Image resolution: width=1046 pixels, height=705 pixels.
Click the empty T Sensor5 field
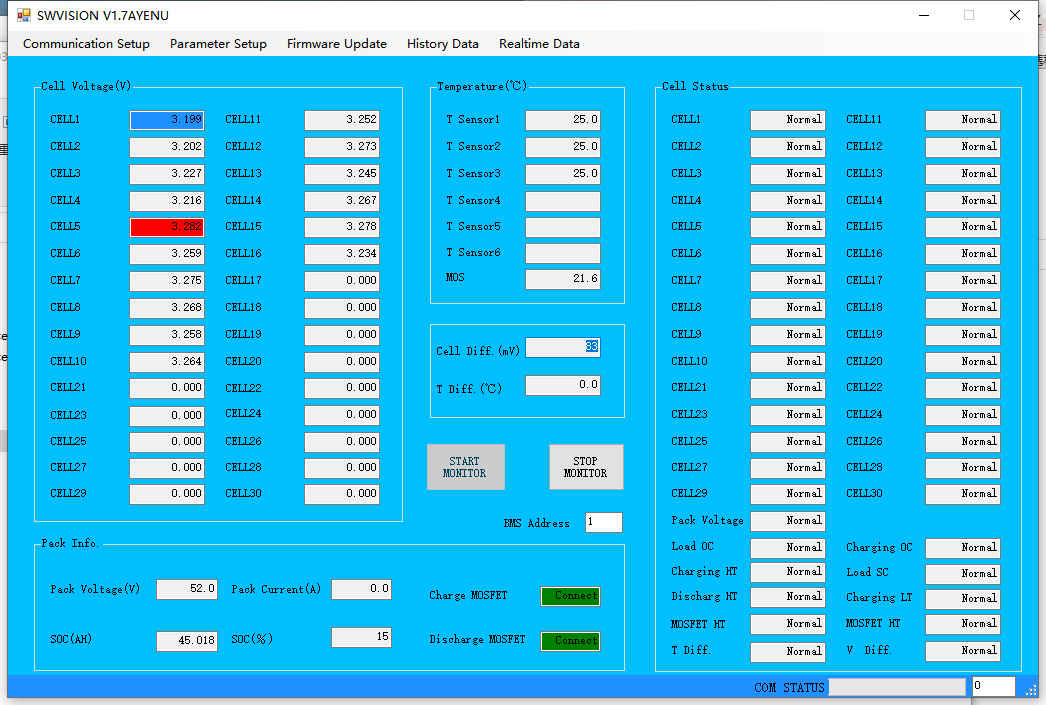click(x=563, y=227)
